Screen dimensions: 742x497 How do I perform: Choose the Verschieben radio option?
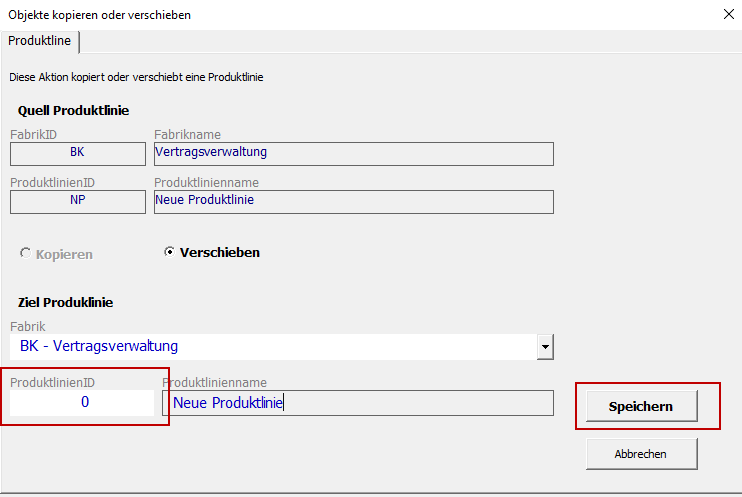[170, 252]
